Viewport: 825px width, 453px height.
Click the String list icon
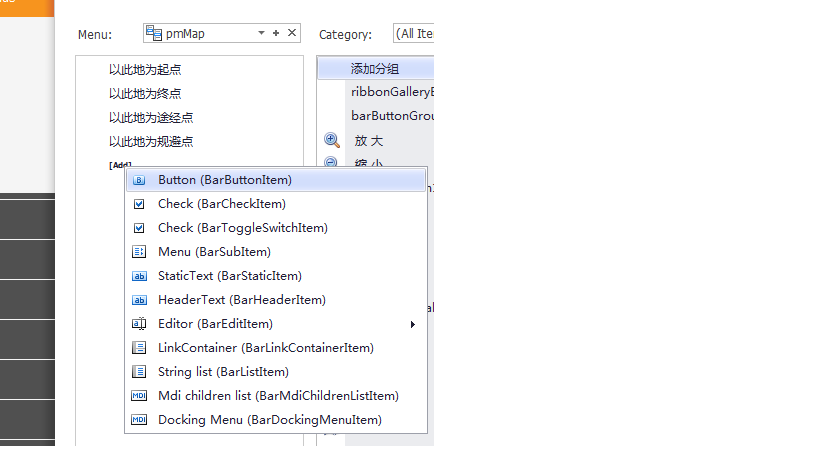[x=139, y=372]
